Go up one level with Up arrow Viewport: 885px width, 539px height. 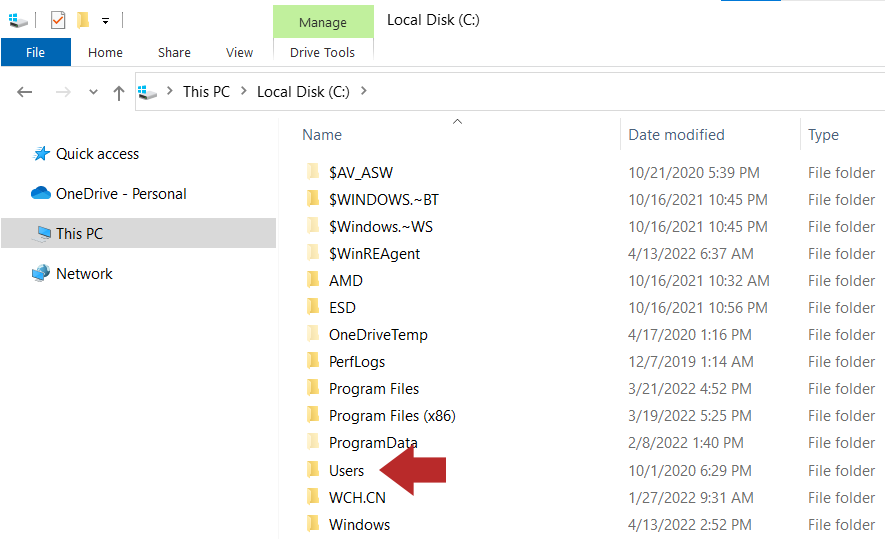coord(119,93)
